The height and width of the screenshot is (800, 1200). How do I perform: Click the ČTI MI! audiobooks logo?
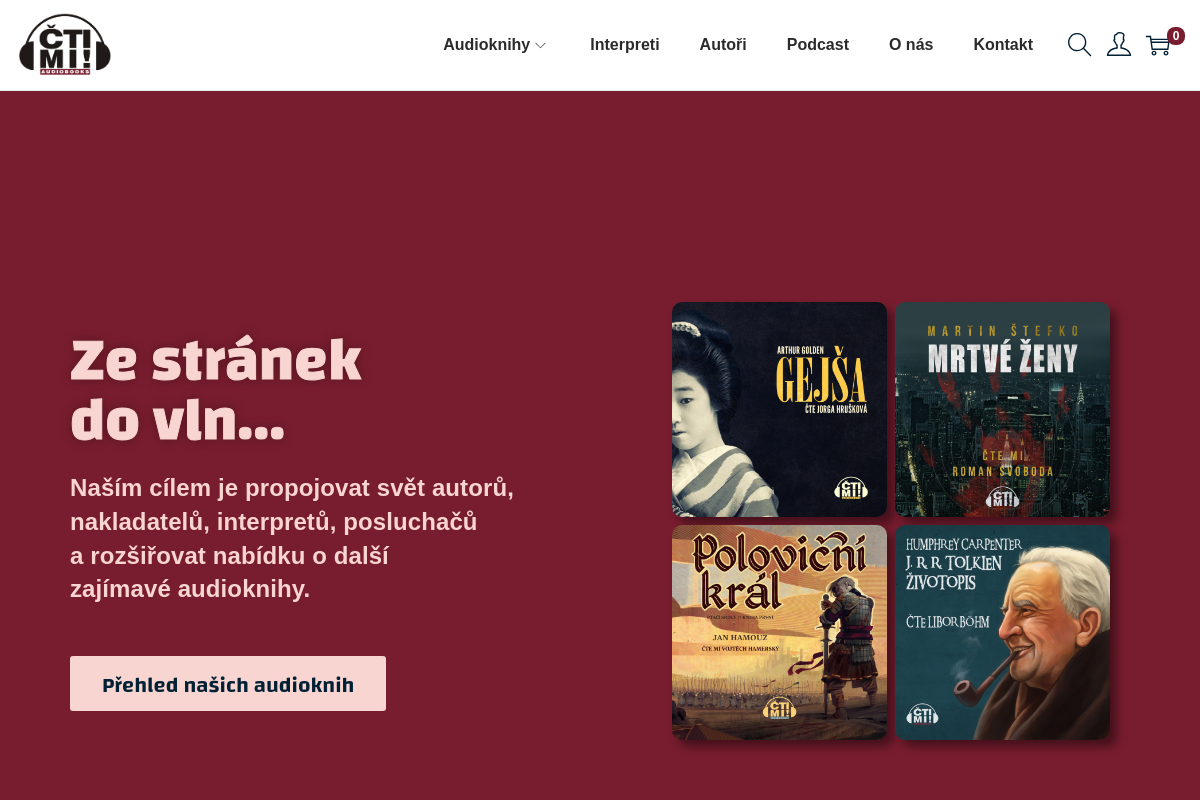tap(65, 45)
